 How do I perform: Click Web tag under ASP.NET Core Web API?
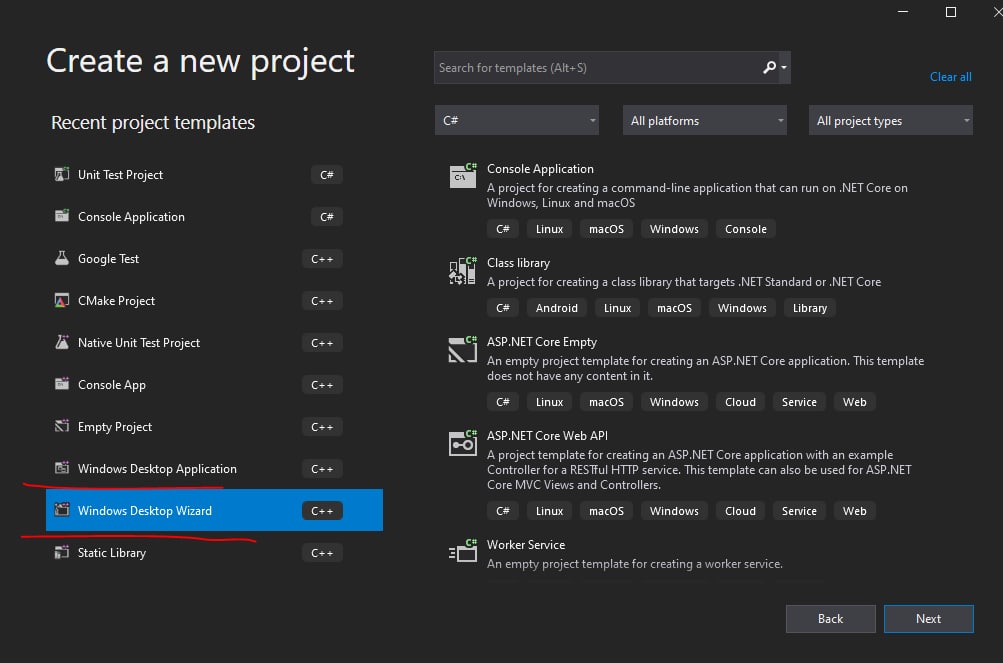click(x=855, y=511)
